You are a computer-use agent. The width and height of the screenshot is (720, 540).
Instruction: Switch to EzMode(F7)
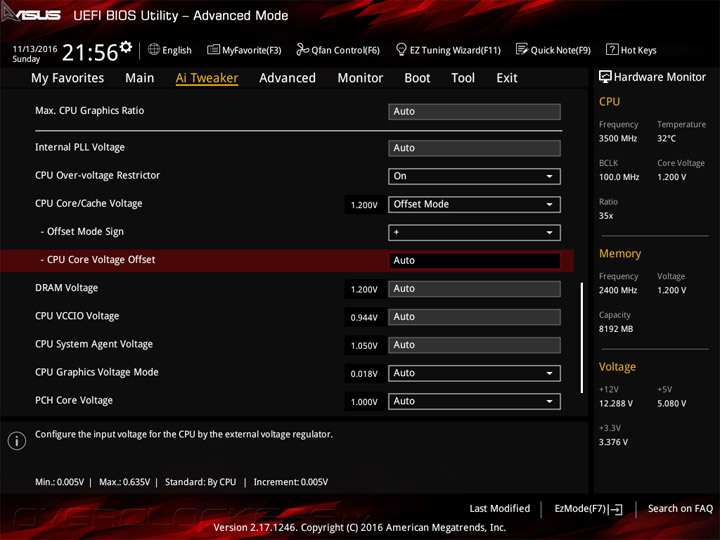tap(588, 509)
